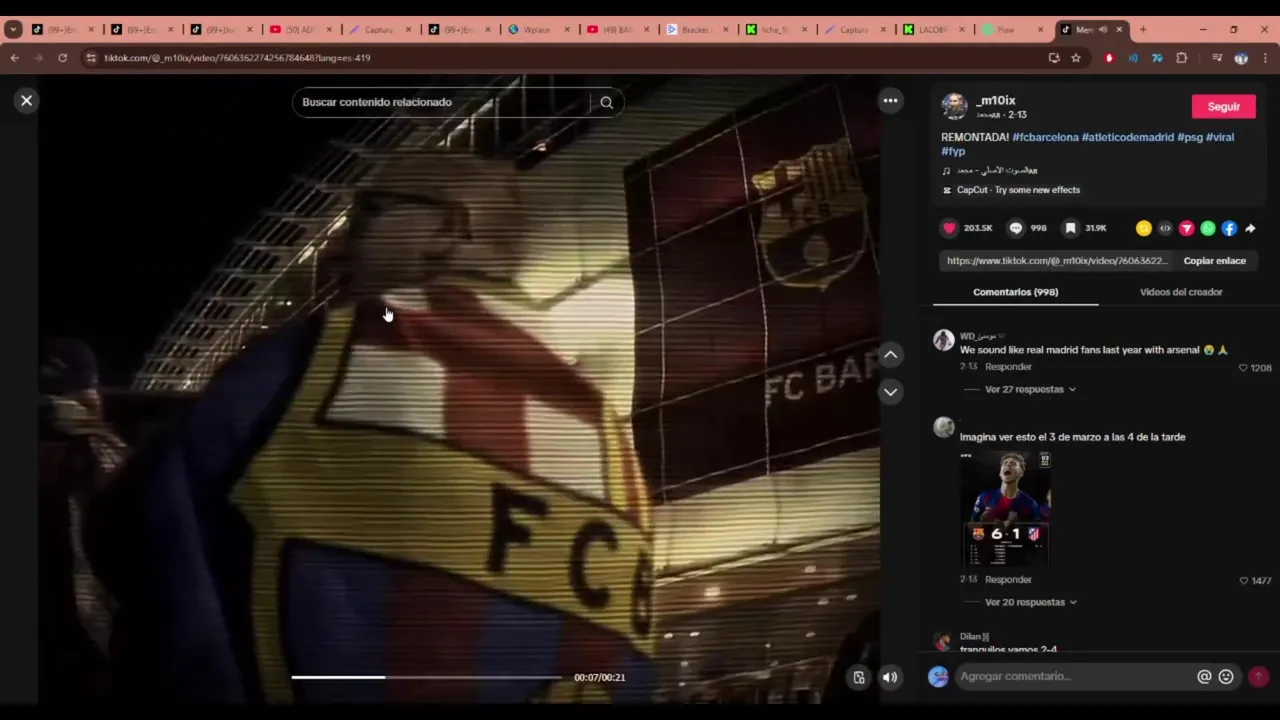Share video via Facebook icon
This screenshot has height=720, width=1280.
(x=1229, y=228)
